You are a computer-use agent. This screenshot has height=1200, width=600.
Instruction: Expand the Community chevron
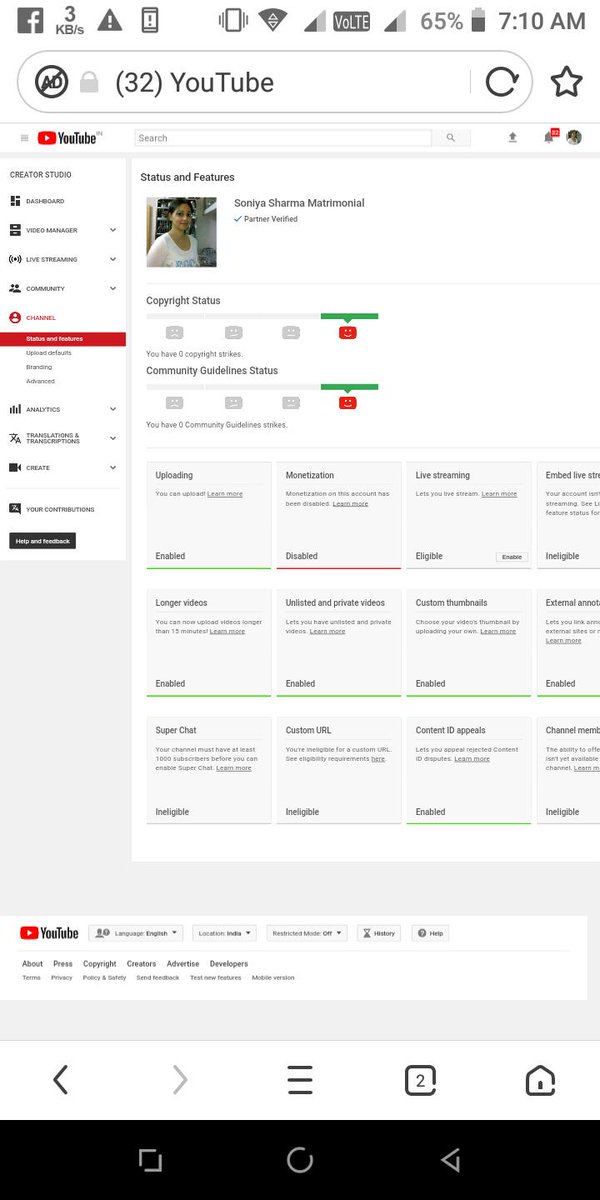(113, 288)
